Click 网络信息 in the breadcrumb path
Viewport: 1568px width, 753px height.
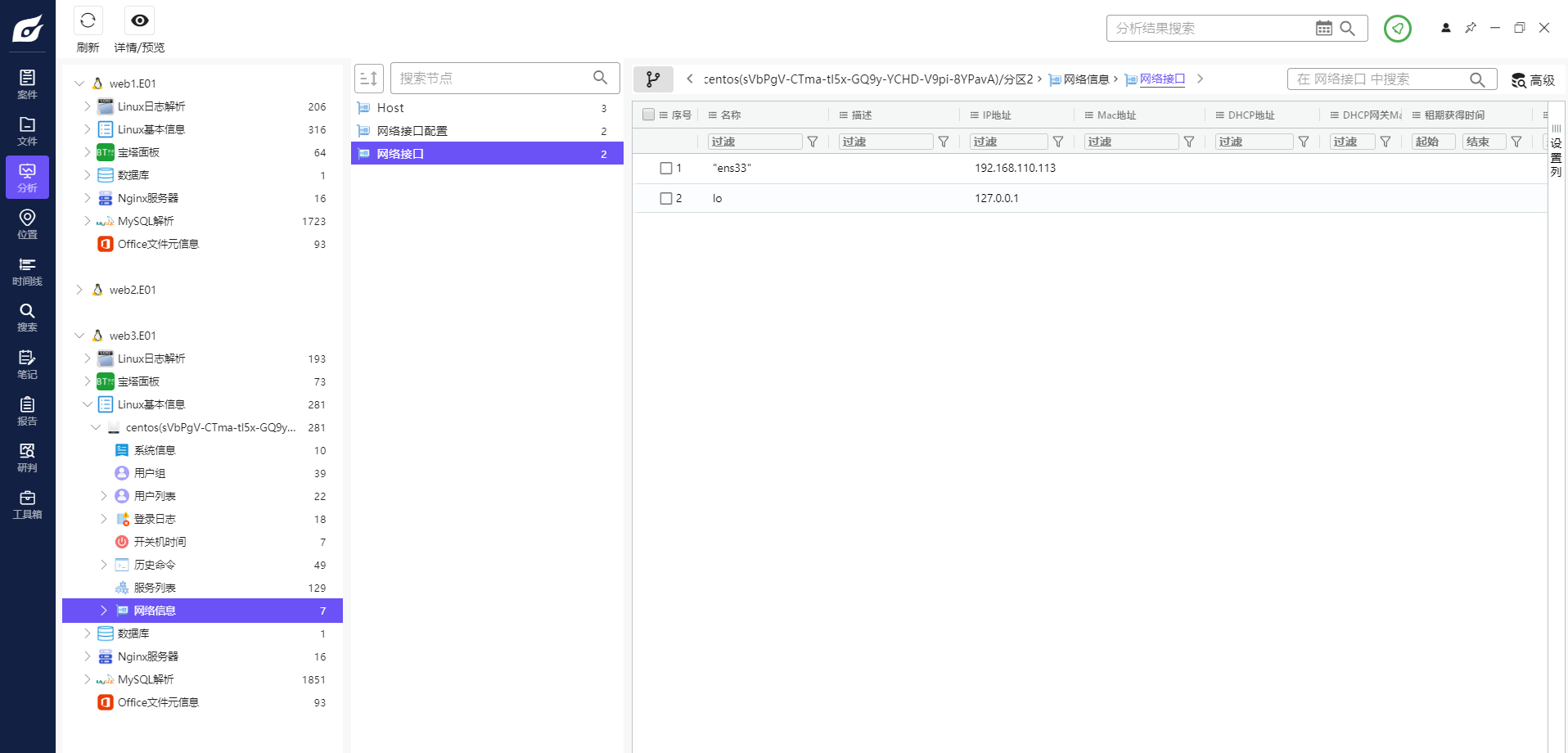(1086, 79)
